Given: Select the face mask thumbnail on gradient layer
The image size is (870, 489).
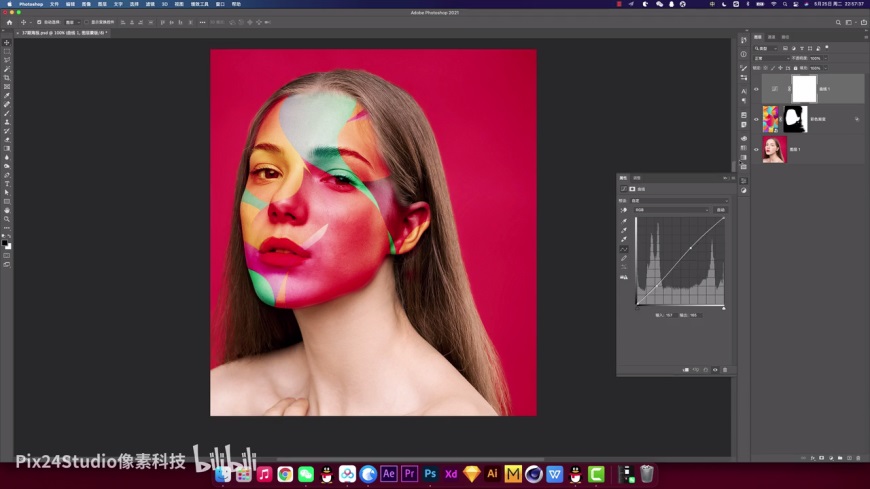Looking at the screenshot, I should [x=795, y=119].
